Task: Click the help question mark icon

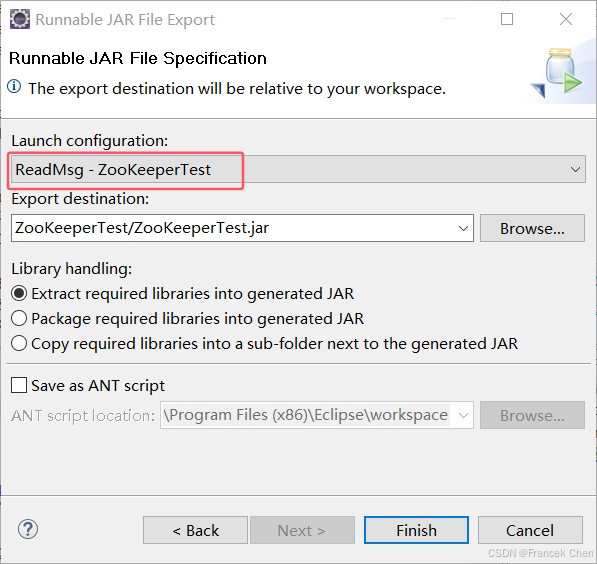Action: point(28,529)
